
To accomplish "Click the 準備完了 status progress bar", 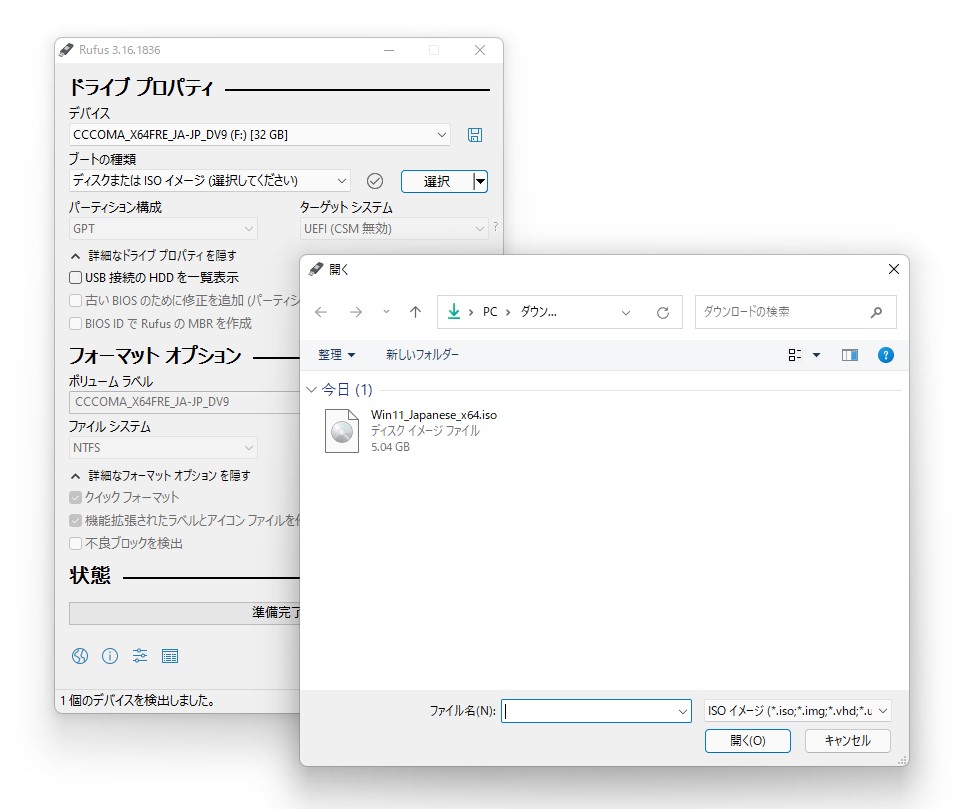I will (x=178, y=613).
